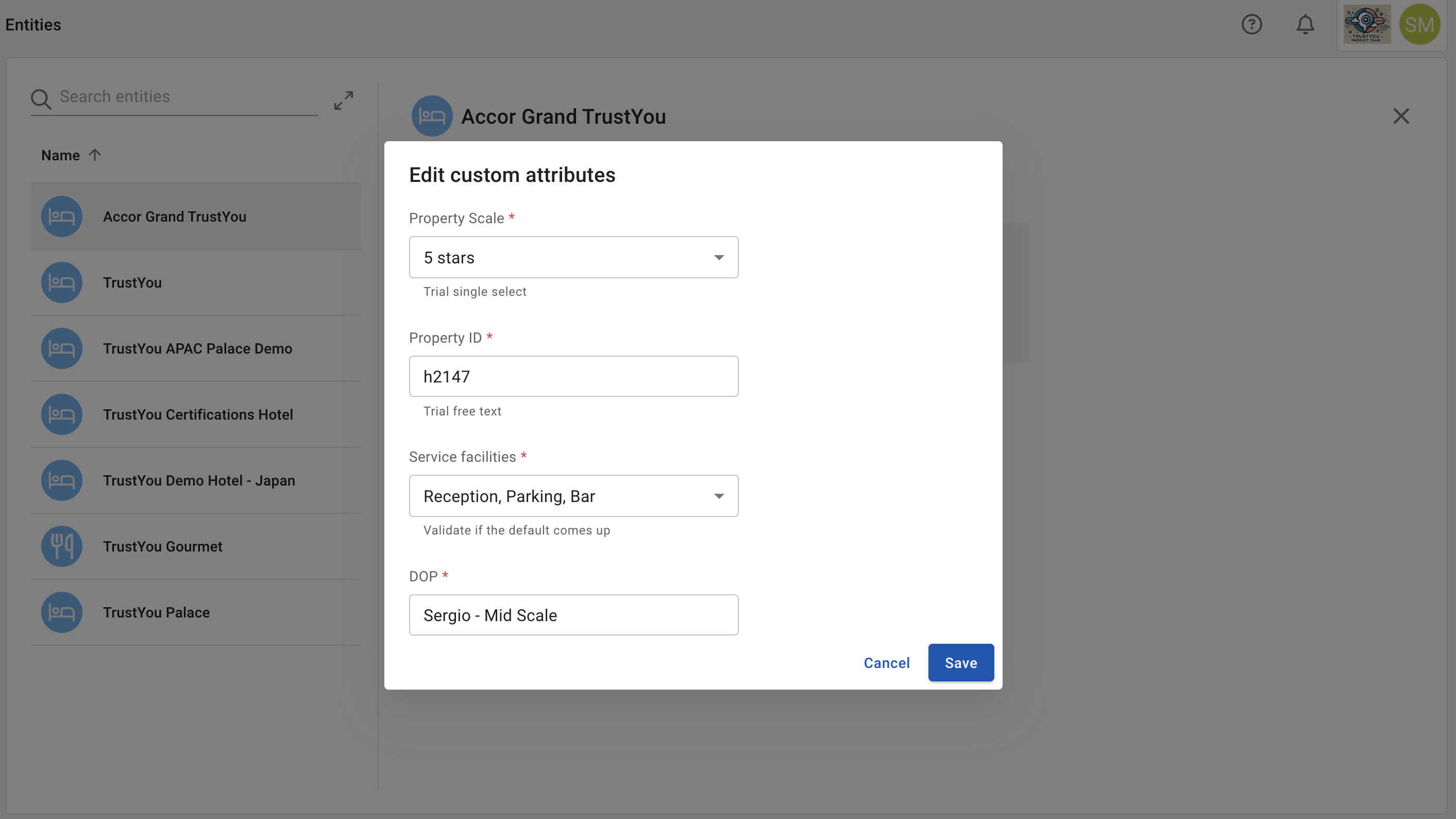Click the restaurant icon for TrustYou Gourmet
1456x819 pixels.
(62, 546)
